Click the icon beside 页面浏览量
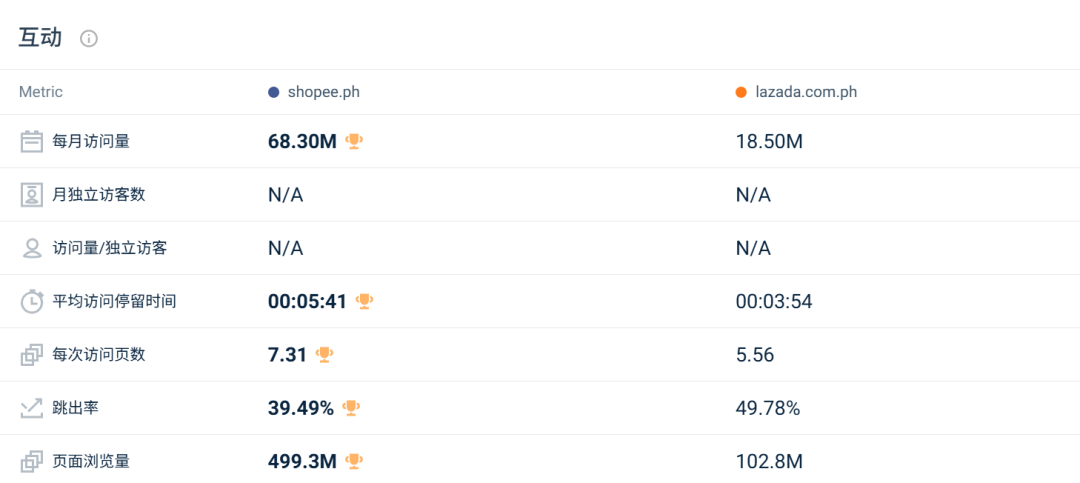Screen dimensions: 1080x483 coord(32,461)
